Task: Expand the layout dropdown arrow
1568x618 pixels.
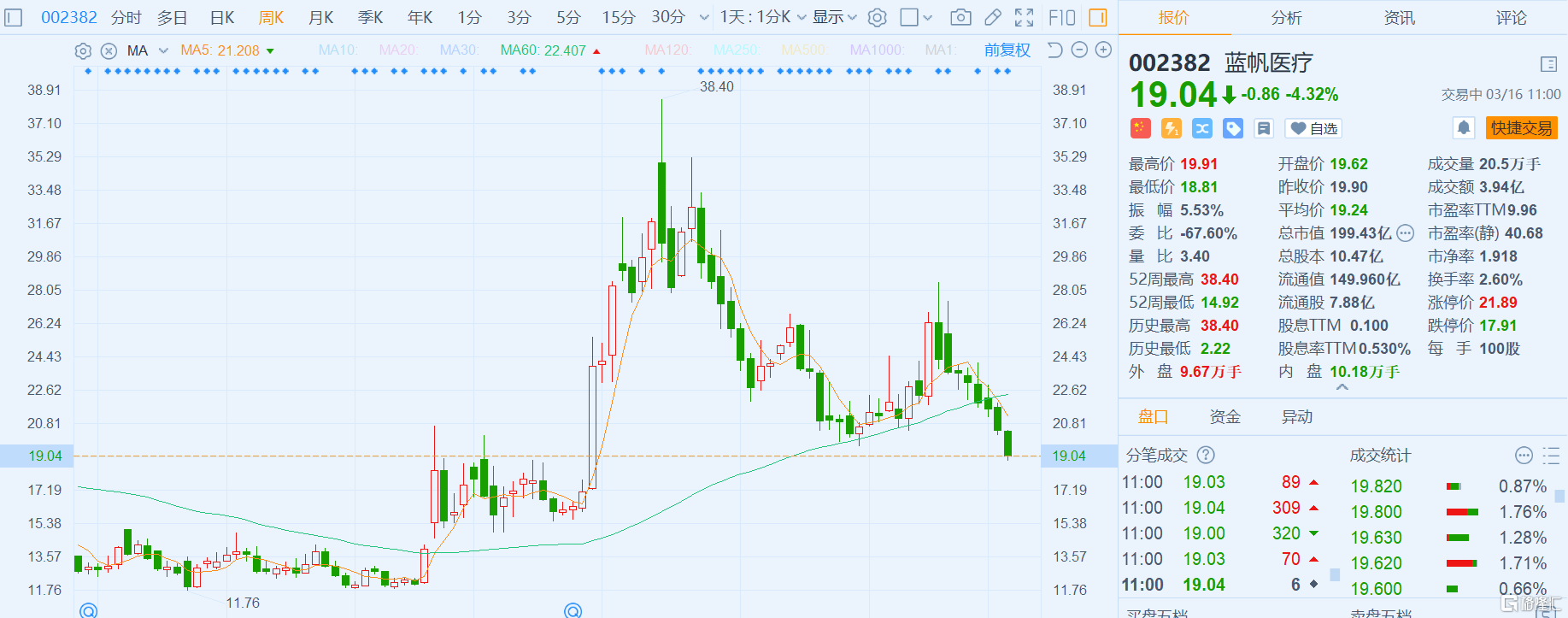Action: pyautogui.click(x=929, y=17)
